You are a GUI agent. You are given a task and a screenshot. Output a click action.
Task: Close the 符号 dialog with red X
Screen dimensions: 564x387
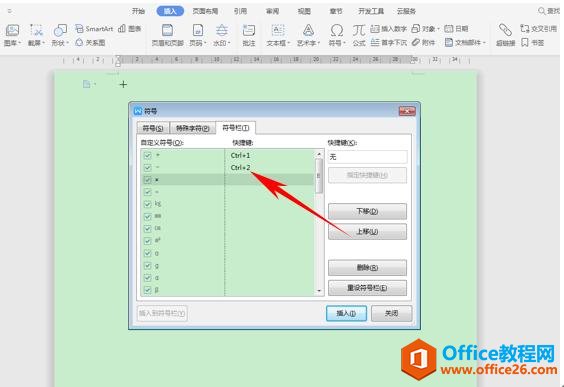pyautogui.click(x=407, y=111)
